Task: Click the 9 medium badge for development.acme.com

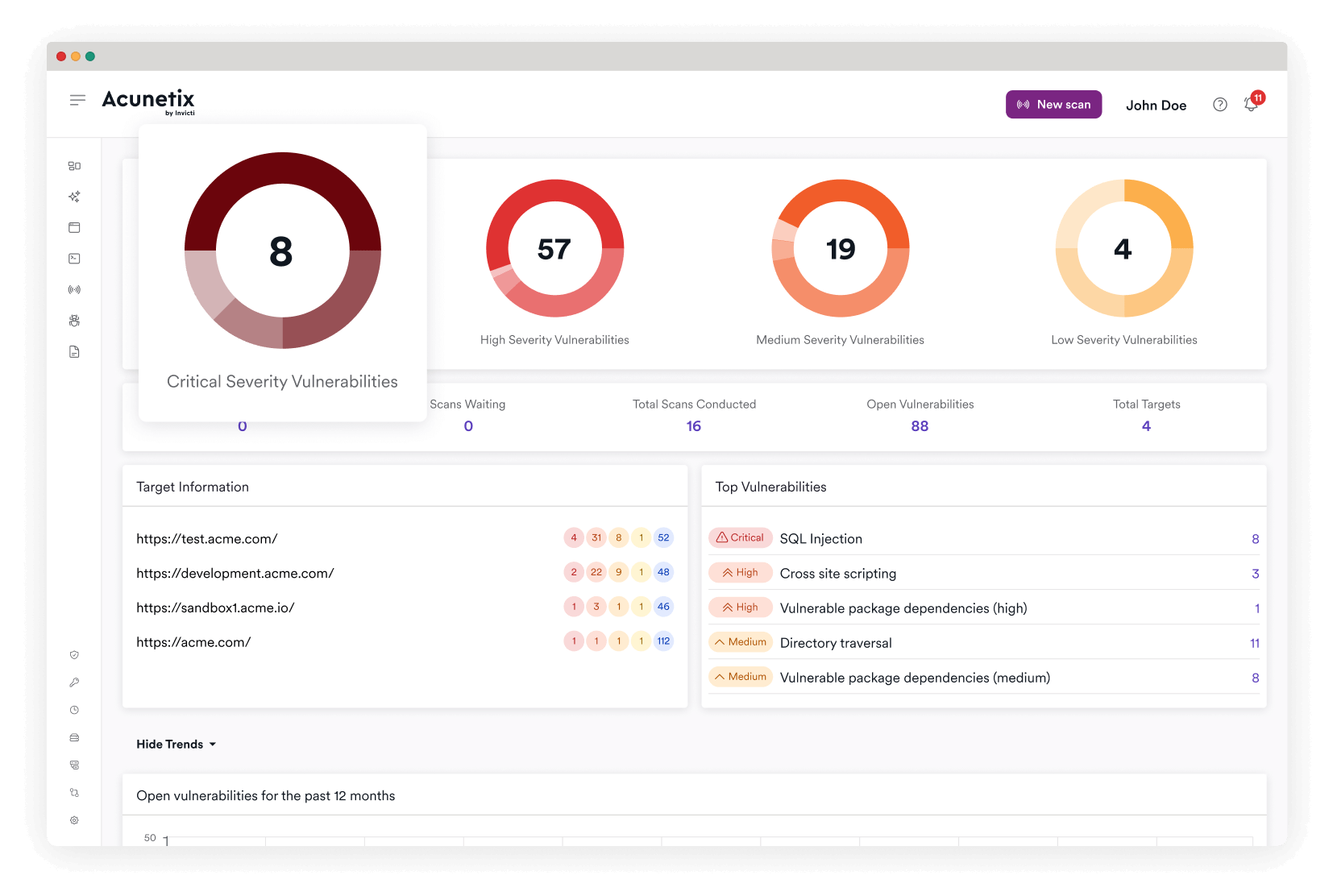Action: (x=619, y=572)
